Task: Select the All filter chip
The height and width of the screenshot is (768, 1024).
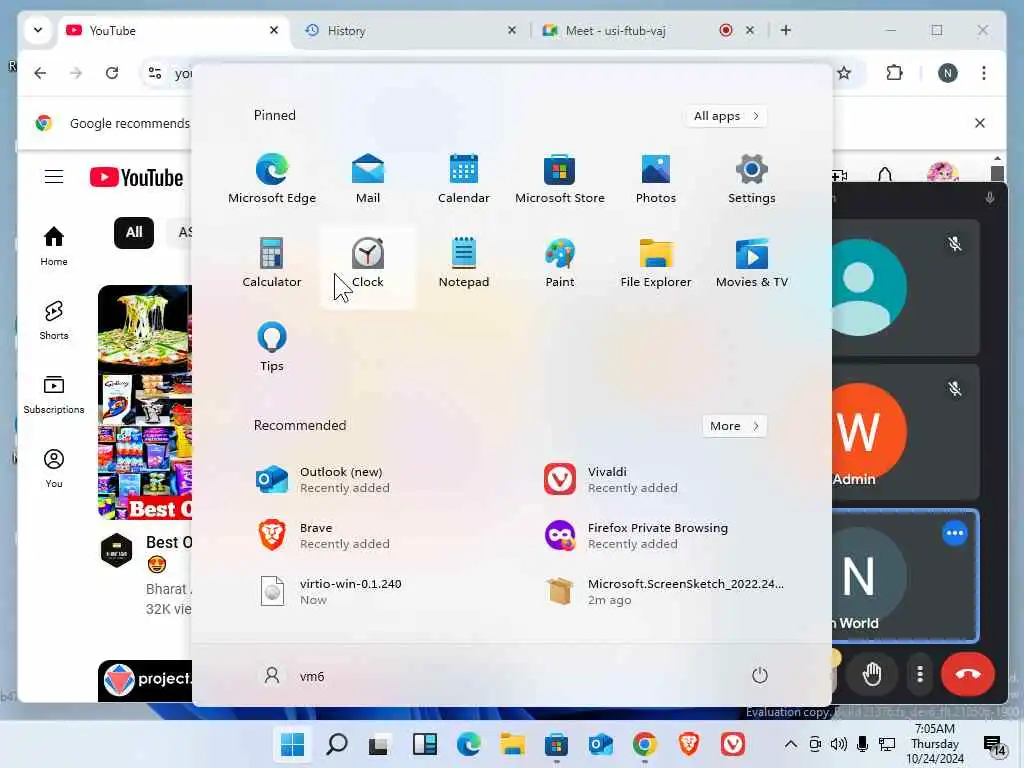Action: [x=134, y=232]
